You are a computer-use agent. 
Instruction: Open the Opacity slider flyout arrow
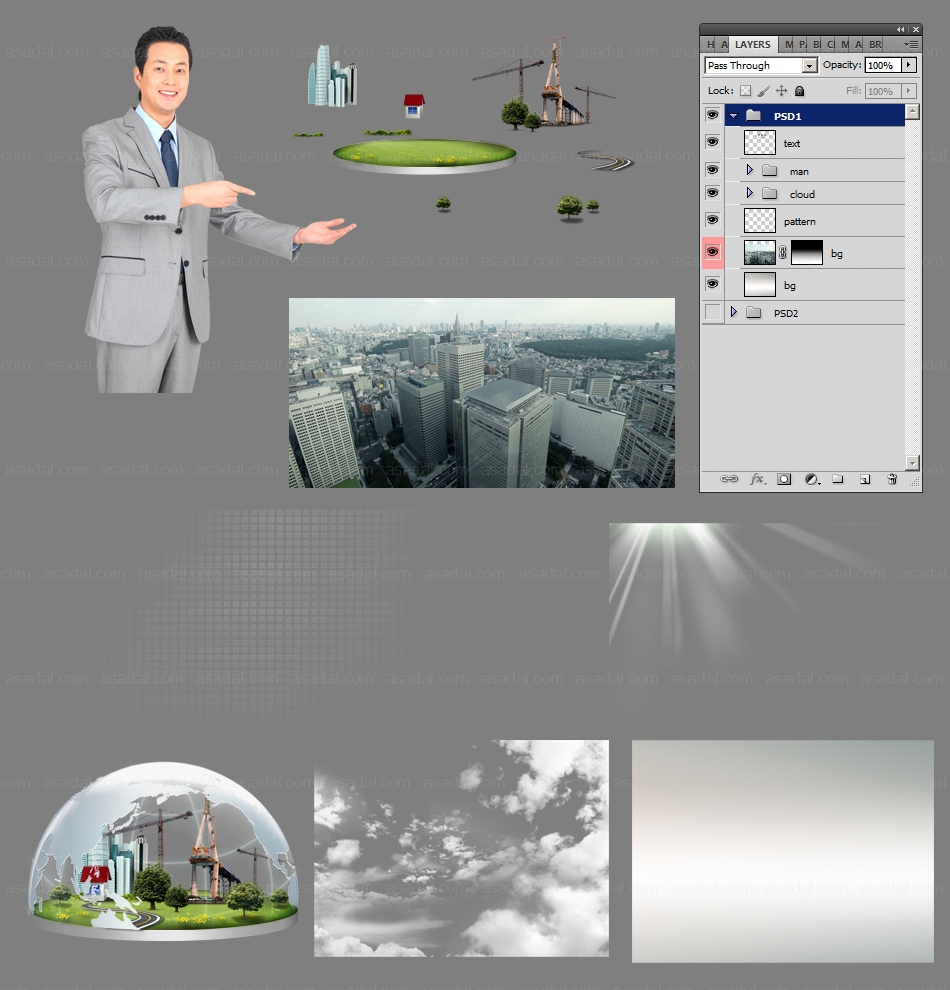pyautogui.click(x=908, y=66)
